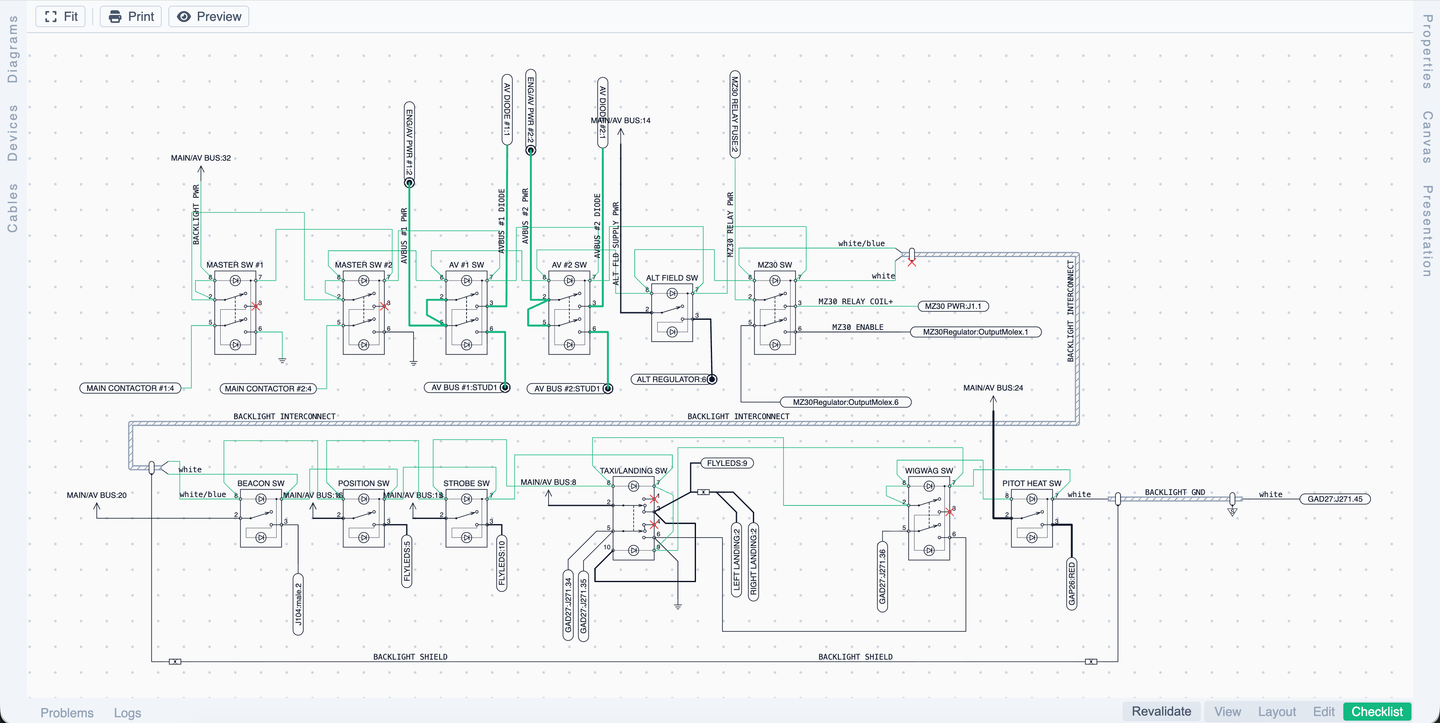The width and height of the screenshot is (1440, 723).
Task: Open the Cables side panel
Action: 13,207
